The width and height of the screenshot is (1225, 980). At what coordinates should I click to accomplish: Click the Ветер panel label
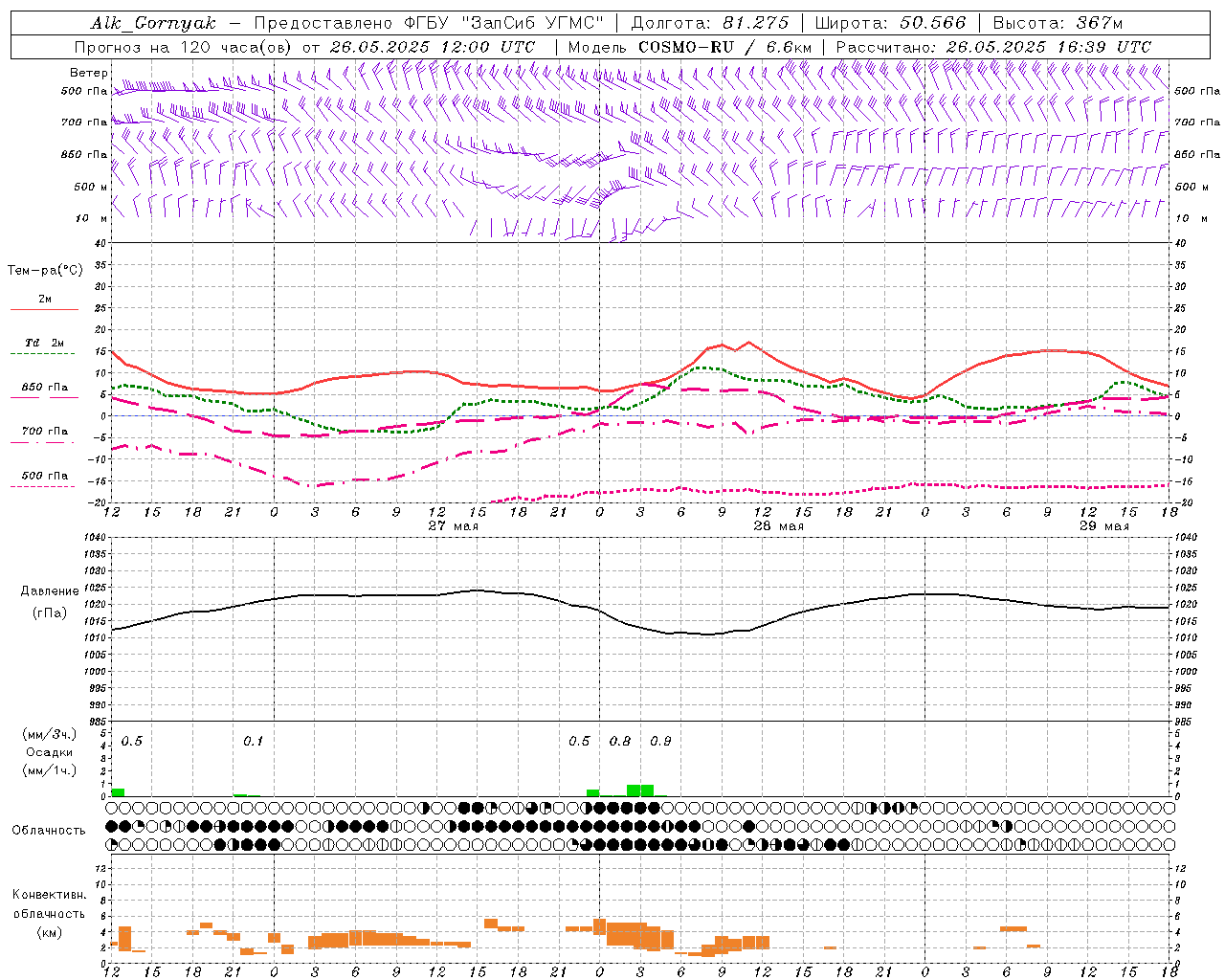pyautogui.click(x=88, y=73)
